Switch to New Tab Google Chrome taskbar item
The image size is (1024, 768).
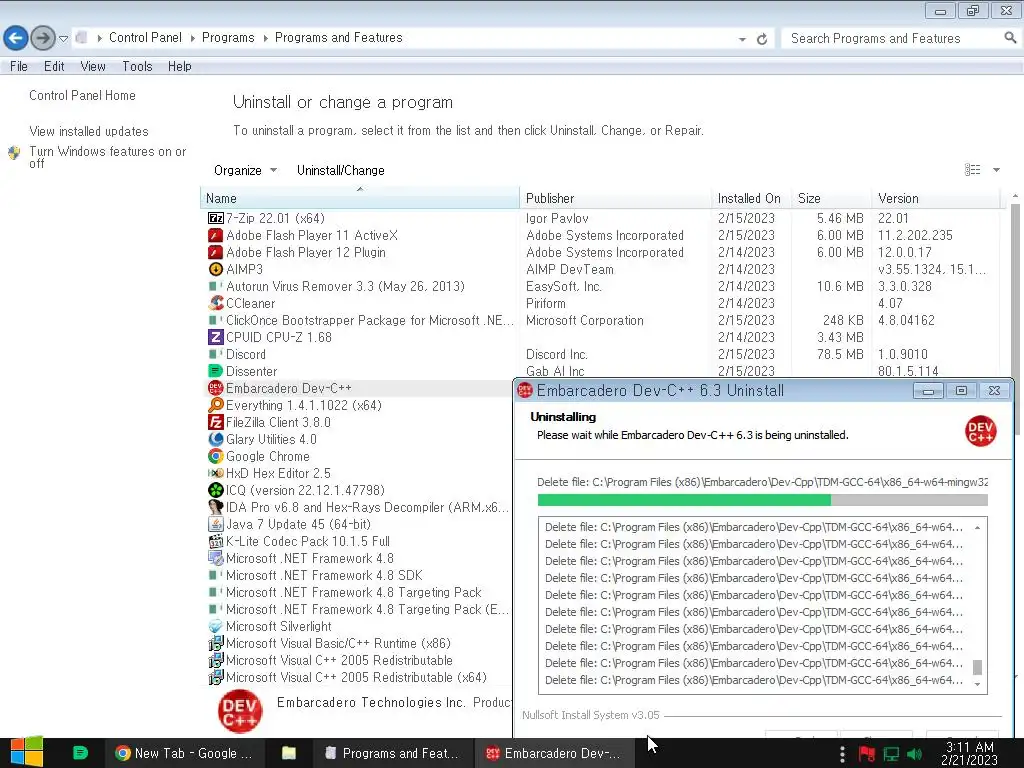coord(183,753)
